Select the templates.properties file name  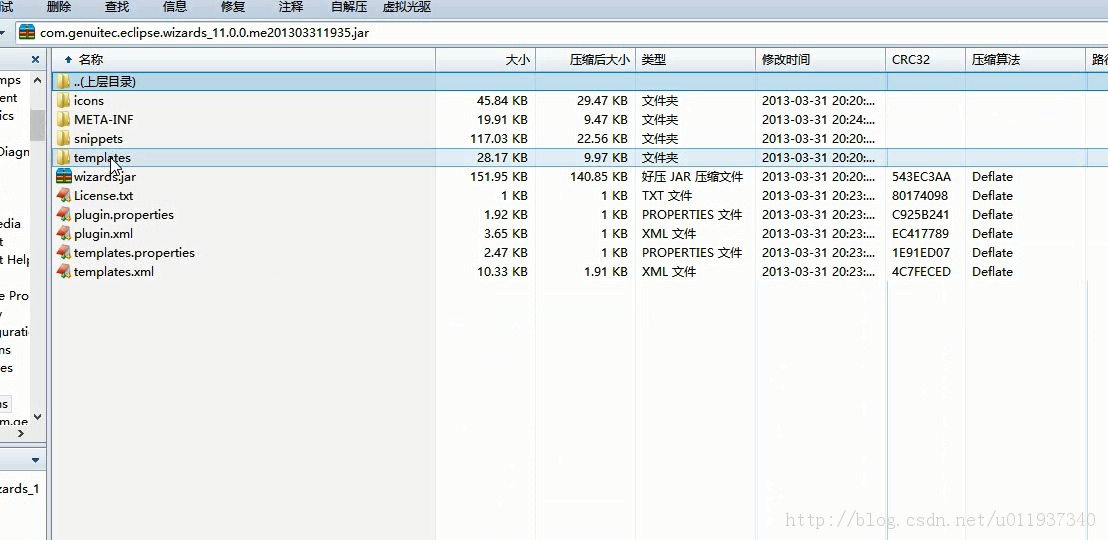[134, 253]
